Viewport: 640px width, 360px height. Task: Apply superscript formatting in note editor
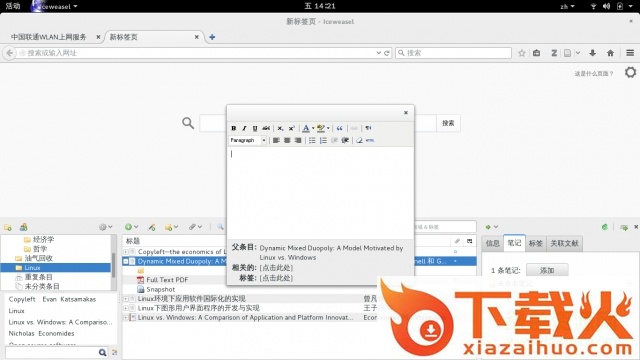coord(291,128)
